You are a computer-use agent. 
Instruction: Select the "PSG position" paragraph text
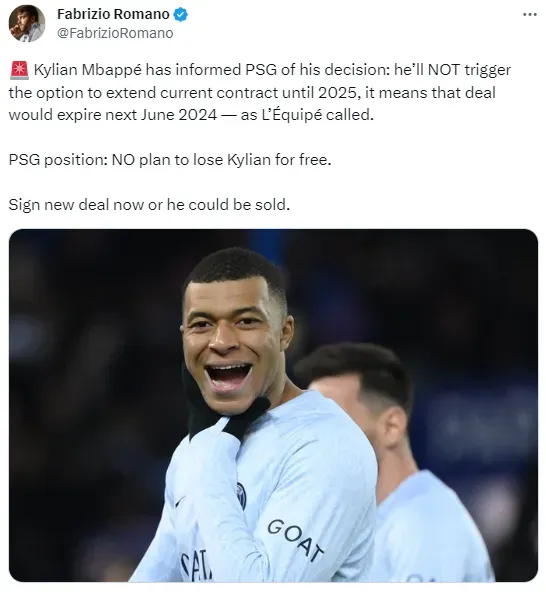pos(170,160)
